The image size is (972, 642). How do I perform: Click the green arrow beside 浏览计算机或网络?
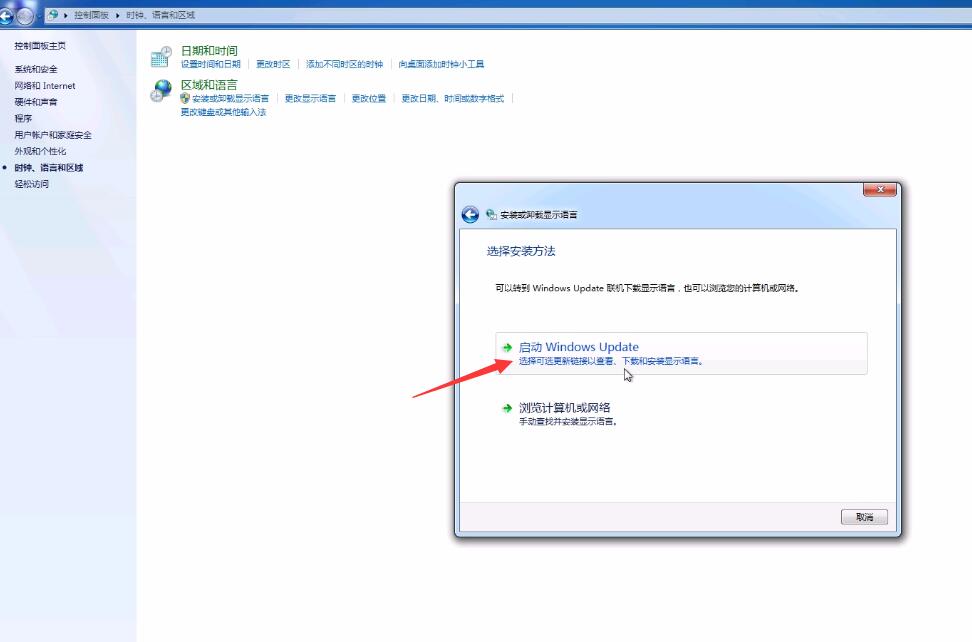(x=507, y=408)
